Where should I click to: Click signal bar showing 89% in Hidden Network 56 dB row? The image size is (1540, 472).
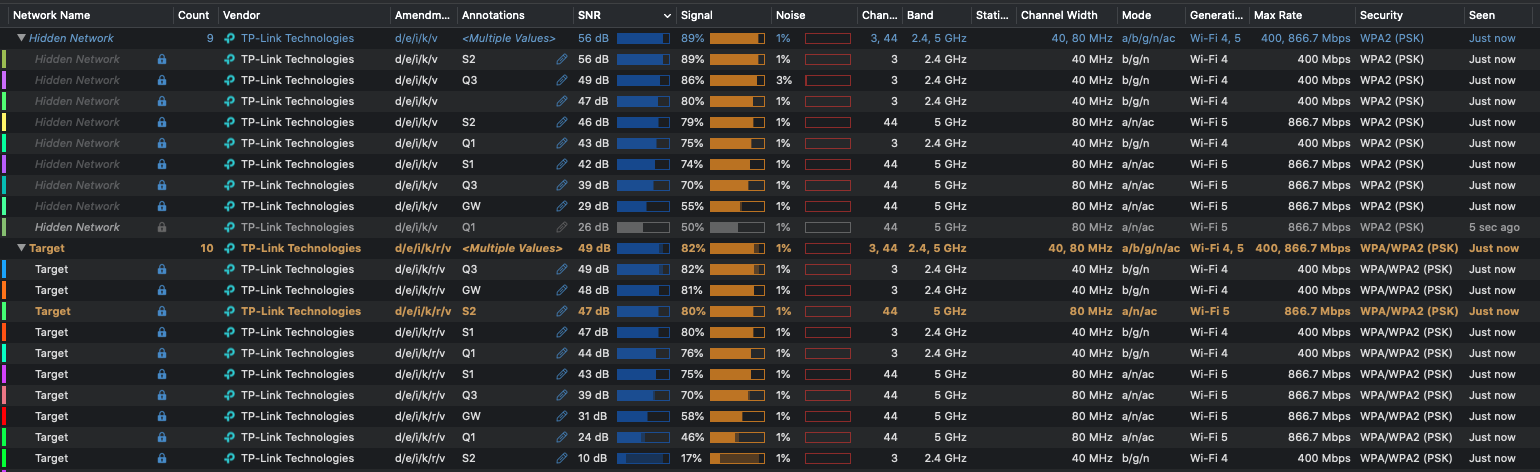point(737,59)
